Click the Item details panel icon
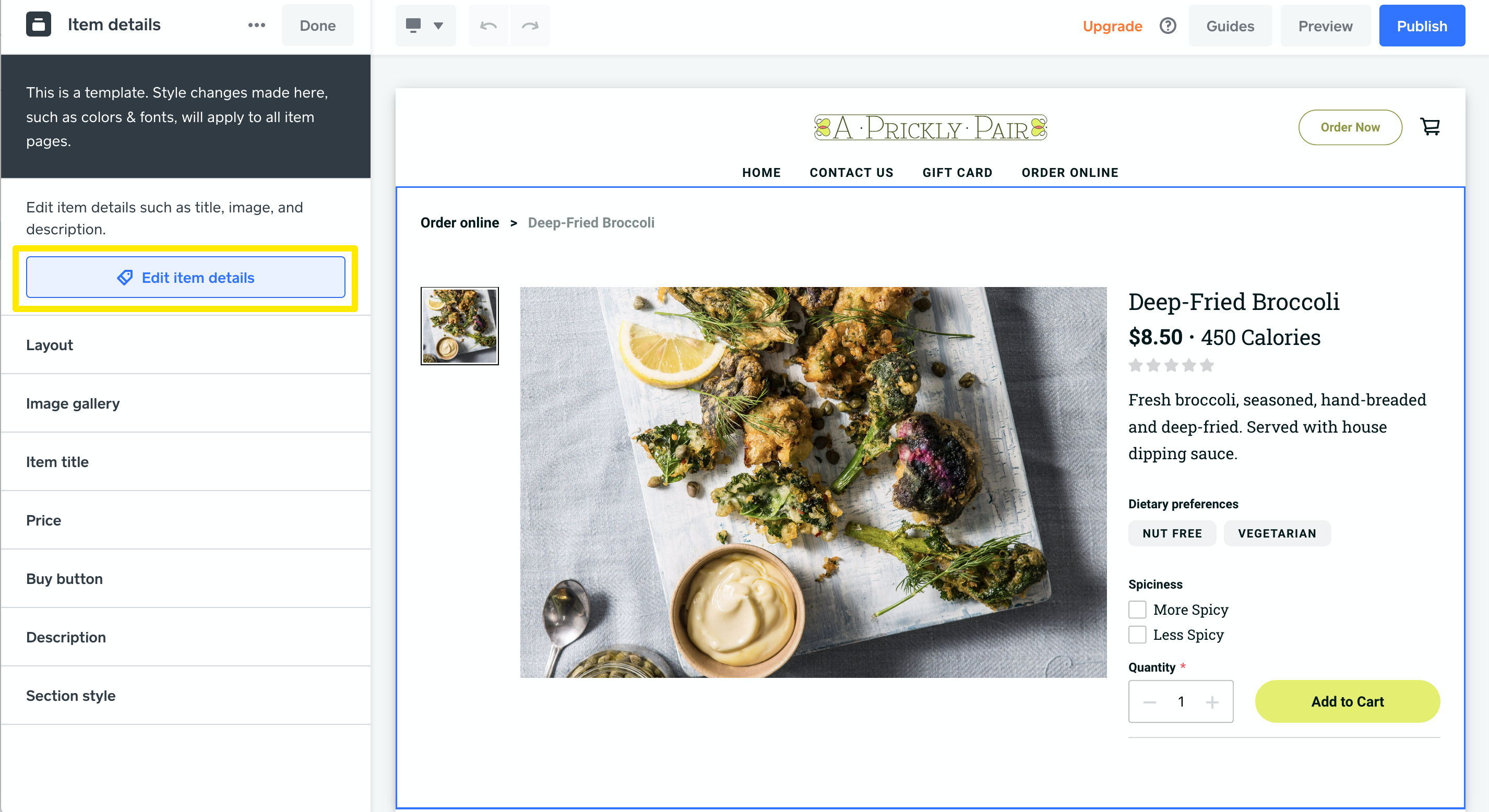 coord(38,23)
